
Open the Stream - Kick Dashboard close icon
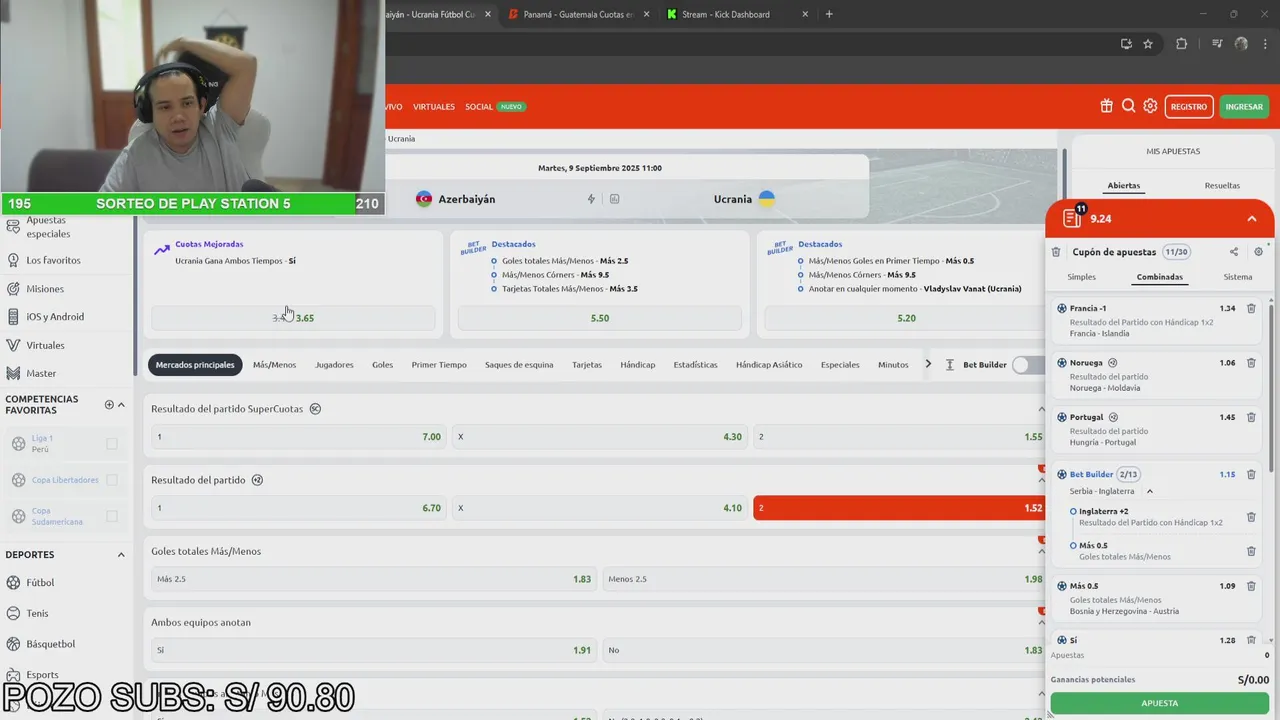tap(805, 14)
